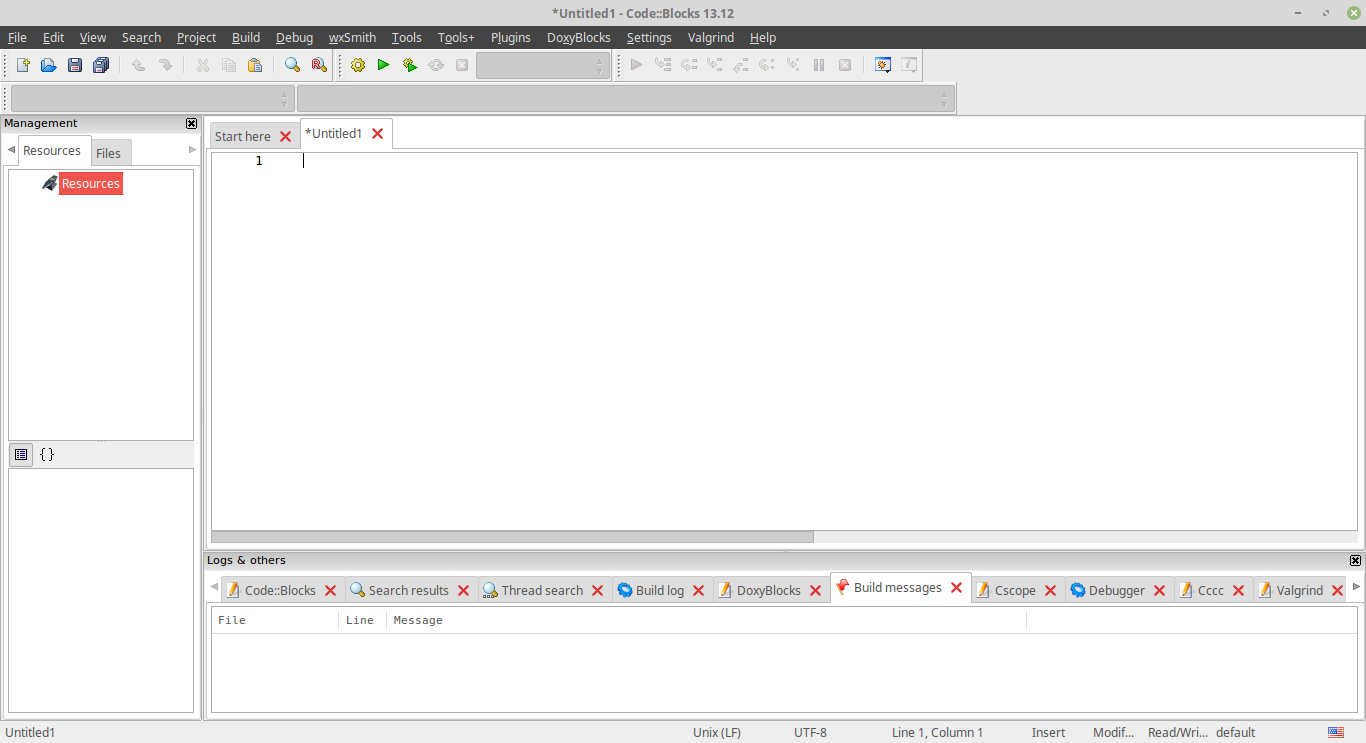Click the debugger Run to cursor icon

click(662, 65)
